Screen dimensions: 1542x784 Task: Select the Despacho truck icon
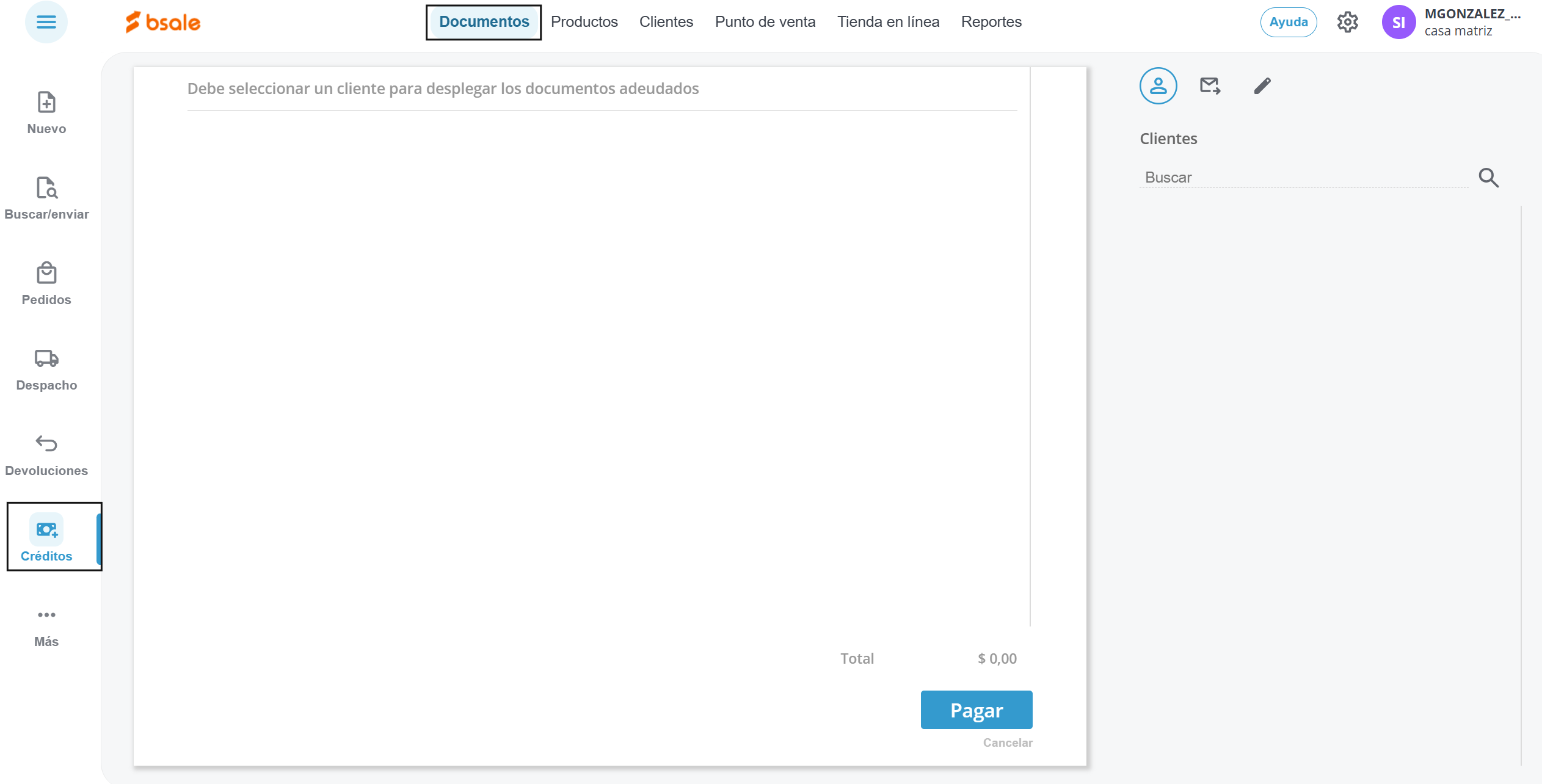tap(46, 358)
